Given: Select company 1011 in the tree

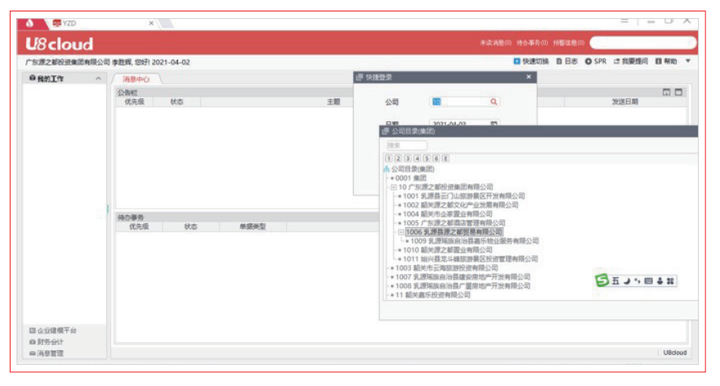Looking at the screenshot, I should (470, 259).
